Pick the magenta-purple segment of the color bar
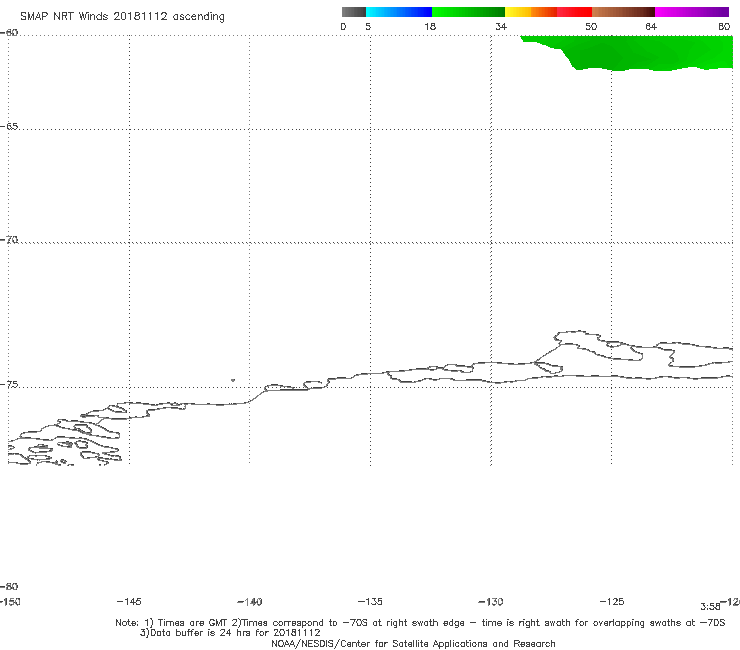Screen dimensions: 740x650 692,12
